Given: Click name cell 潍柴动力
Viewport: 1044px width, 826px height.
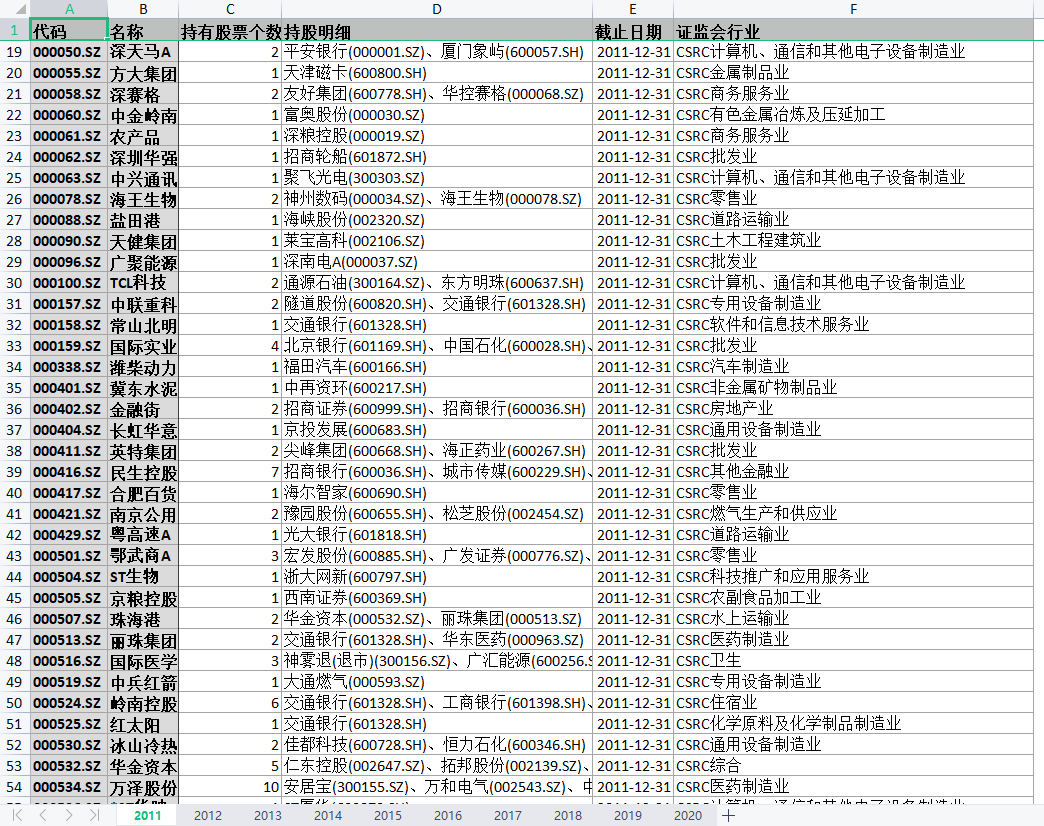Looking at the screenshot, I should coord(143,367).
